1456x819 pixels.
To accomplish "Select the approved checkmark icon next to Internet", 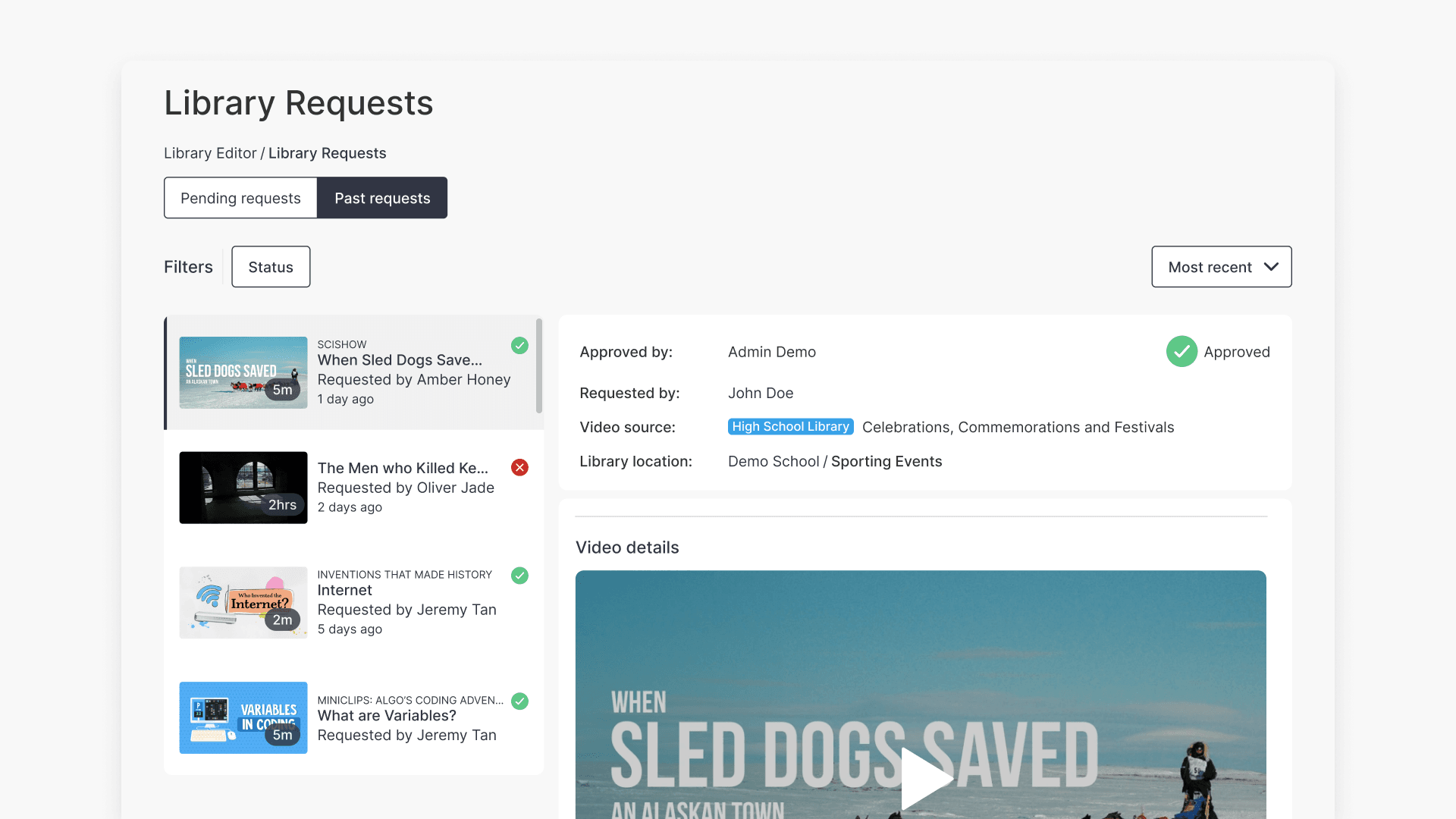I will pos(519,576).
